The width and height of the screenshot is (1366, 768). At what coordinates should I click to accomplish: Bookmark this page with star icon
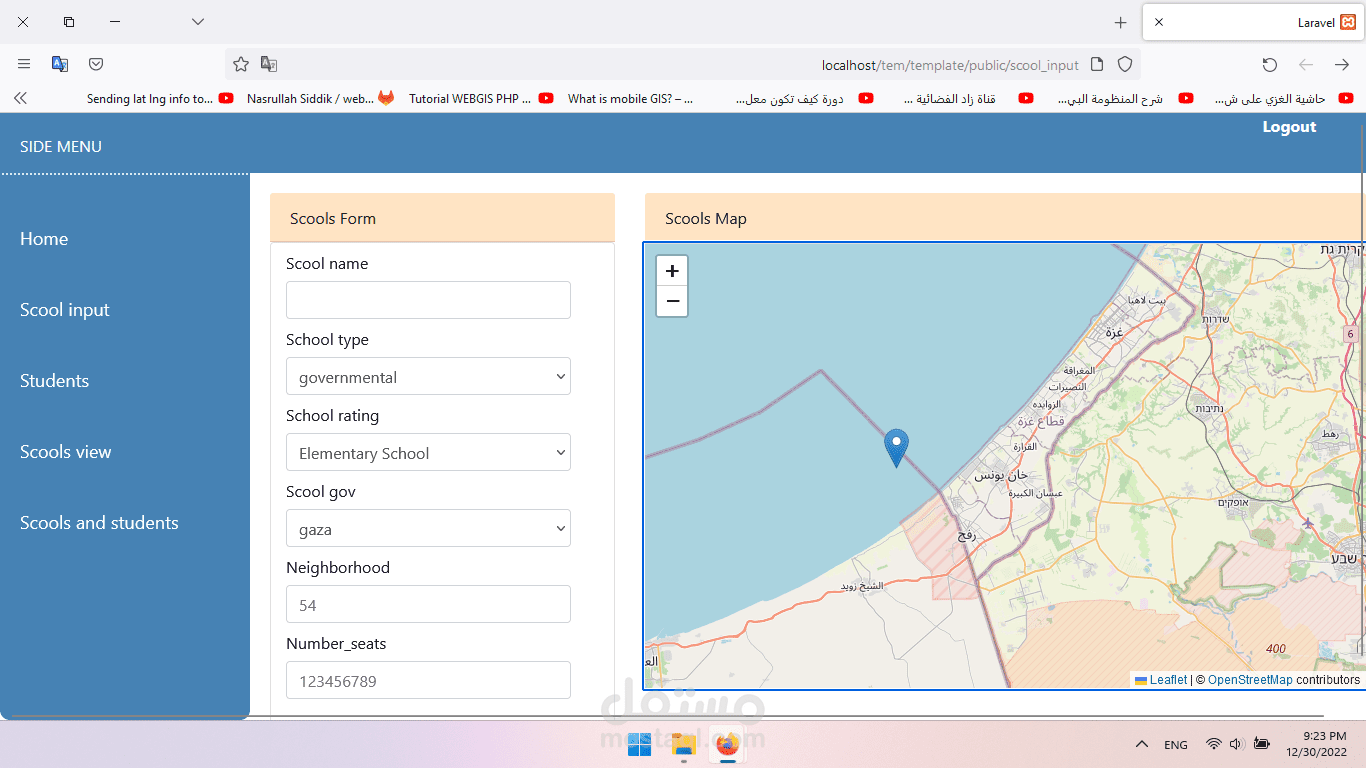click(241, 64)
